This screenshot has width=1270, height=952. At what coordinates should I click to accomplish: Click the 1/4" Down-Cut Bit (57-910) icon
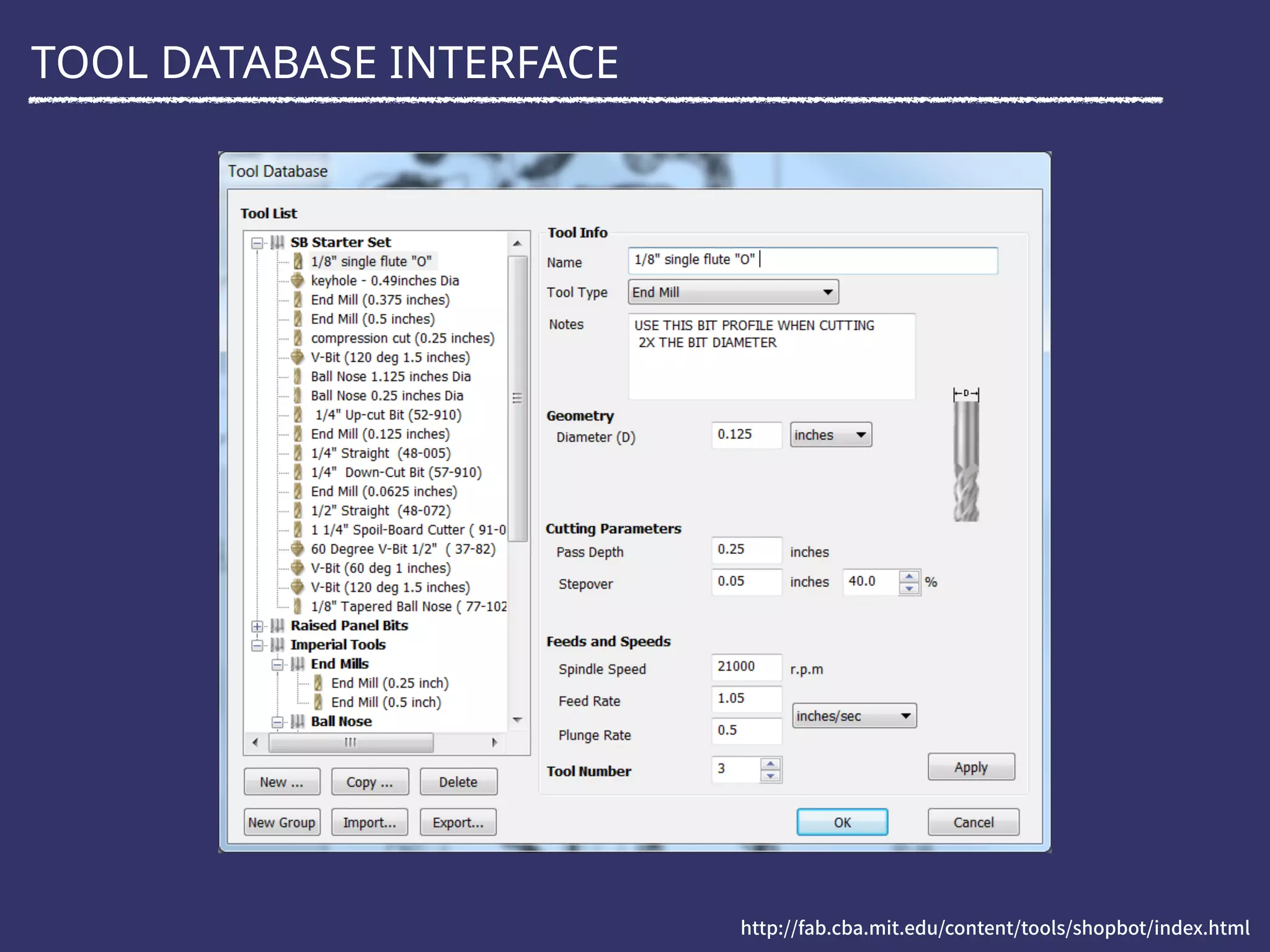[x=298, y=473]
